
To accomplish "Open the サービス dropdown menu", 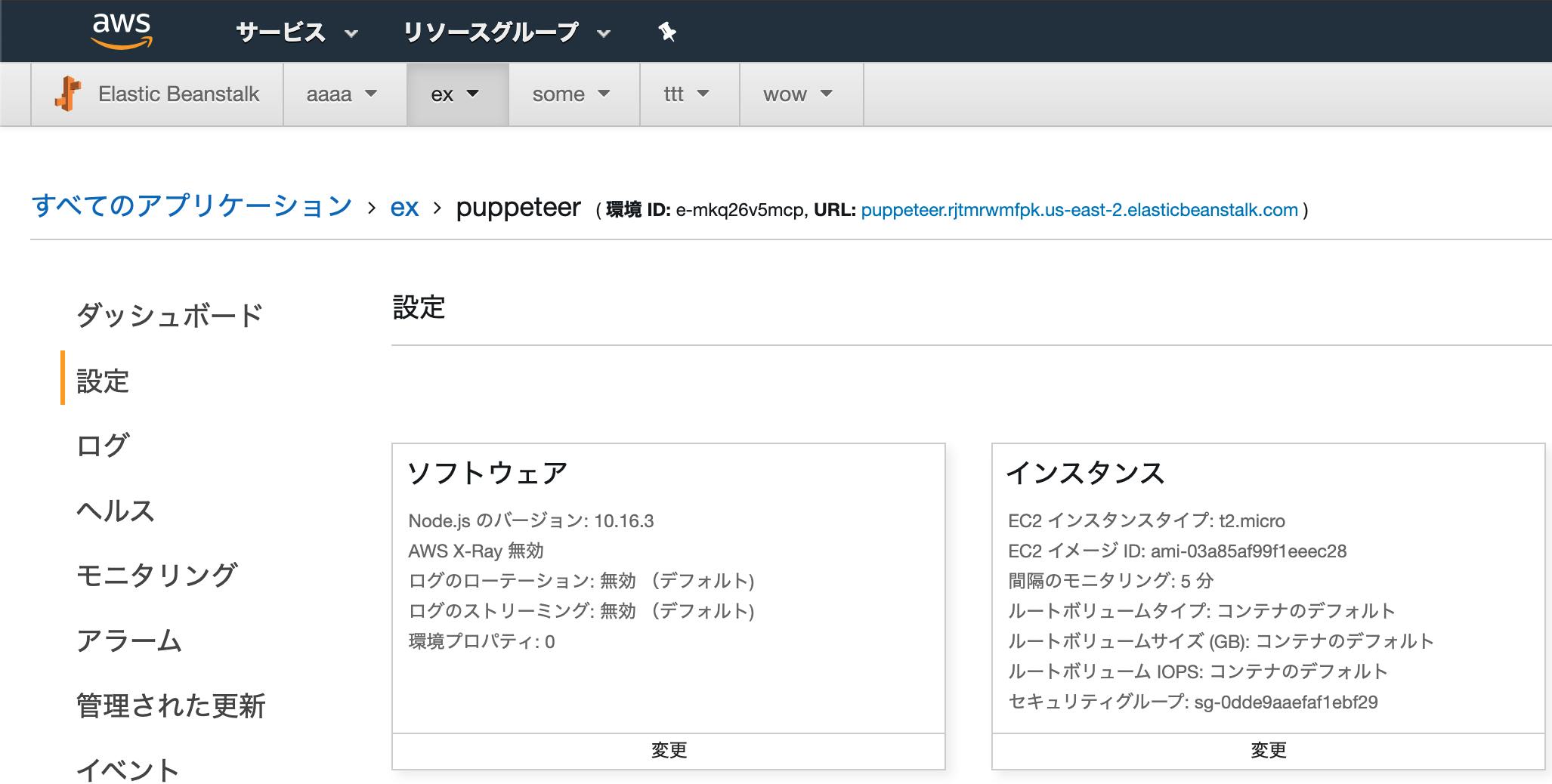I will pos(297,32).
